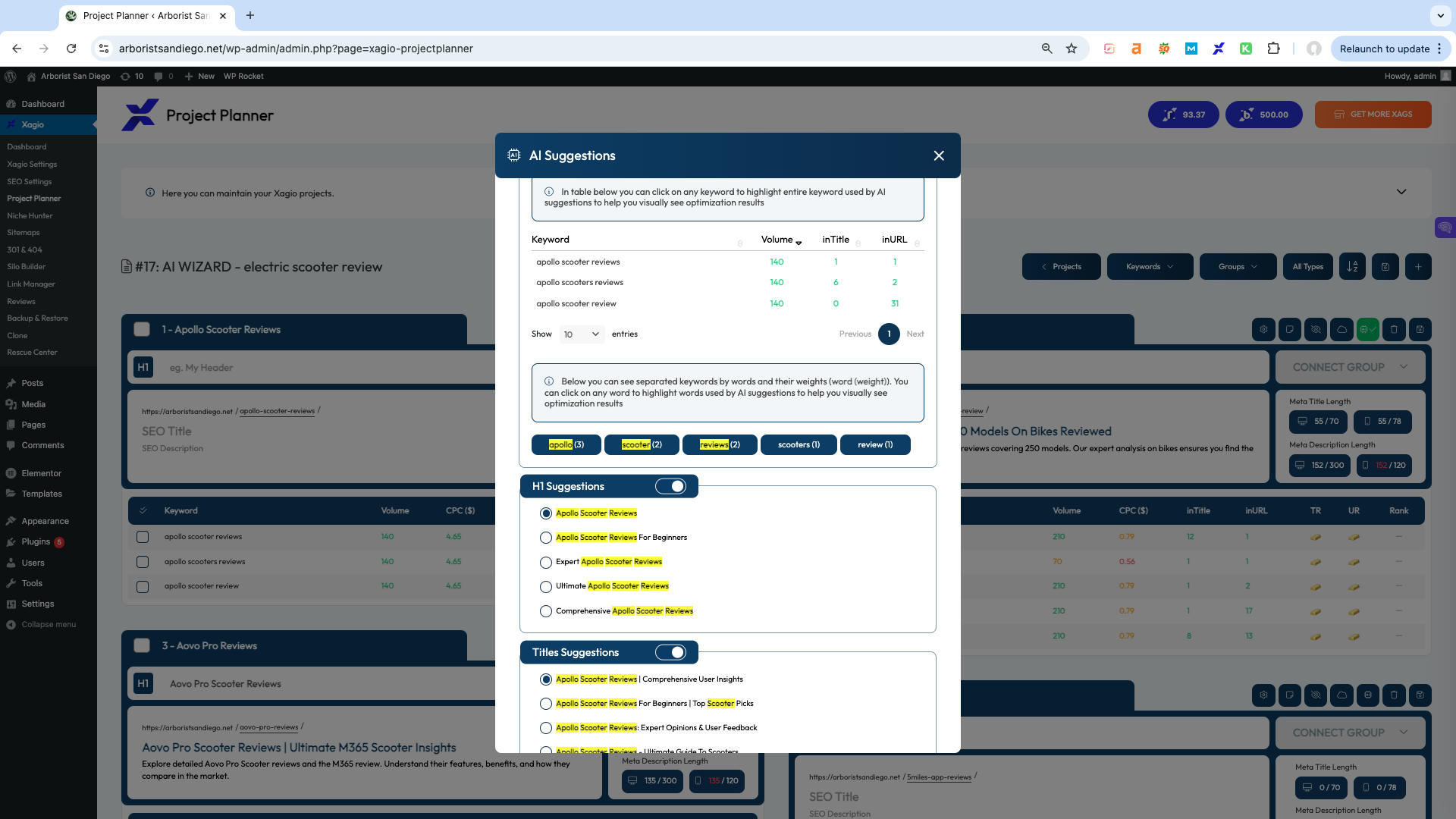Sort dialog table by Keyword column
The image size is (1456, 819).
click(x=637, y=240)
